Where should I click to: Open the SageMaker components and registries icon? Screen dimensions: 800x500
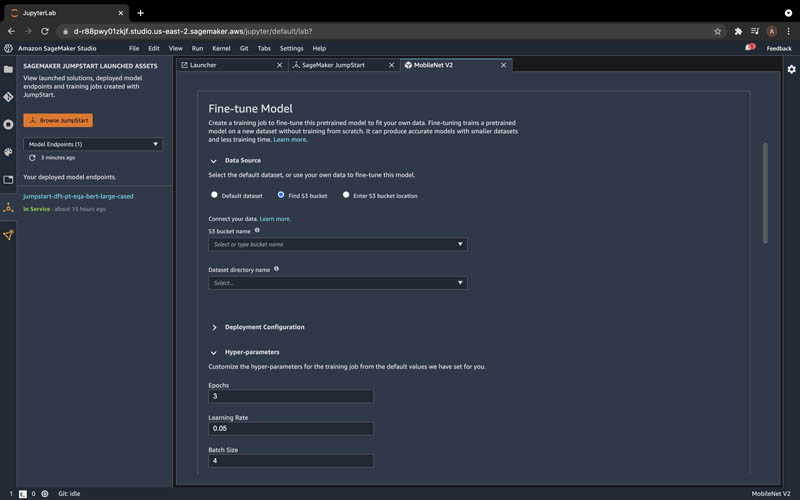point(8,235)
